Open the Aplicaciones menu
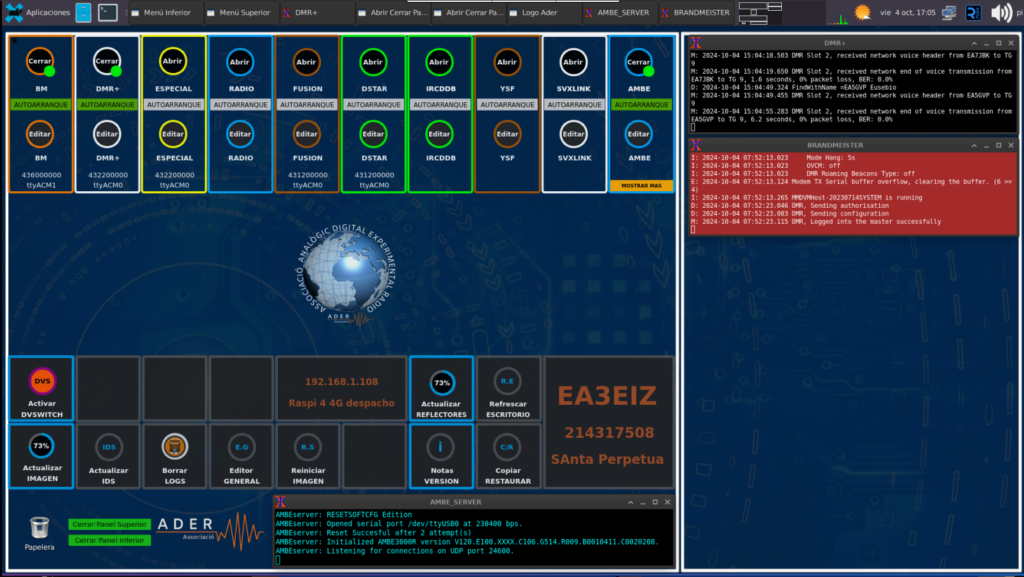 click(x=37, y=12)
